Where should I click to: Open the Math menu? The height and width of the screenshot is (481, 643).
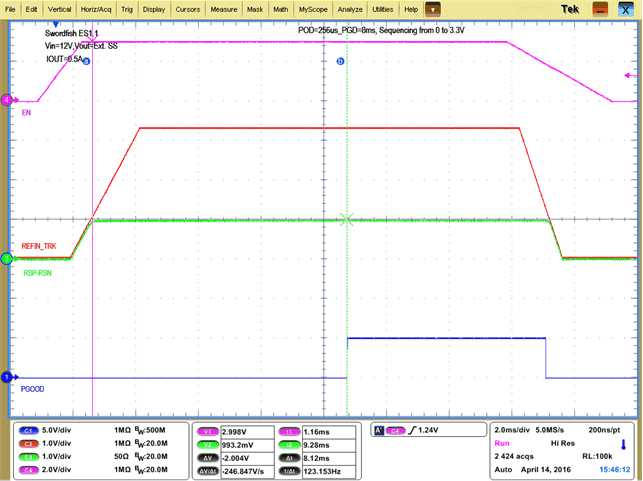(x=280, y=9)
